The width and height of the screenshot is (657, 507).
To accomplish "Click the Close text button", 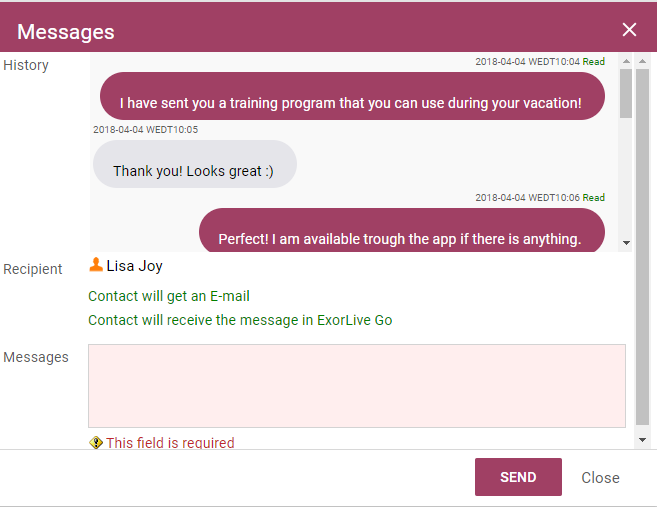I will pos(600,478).
